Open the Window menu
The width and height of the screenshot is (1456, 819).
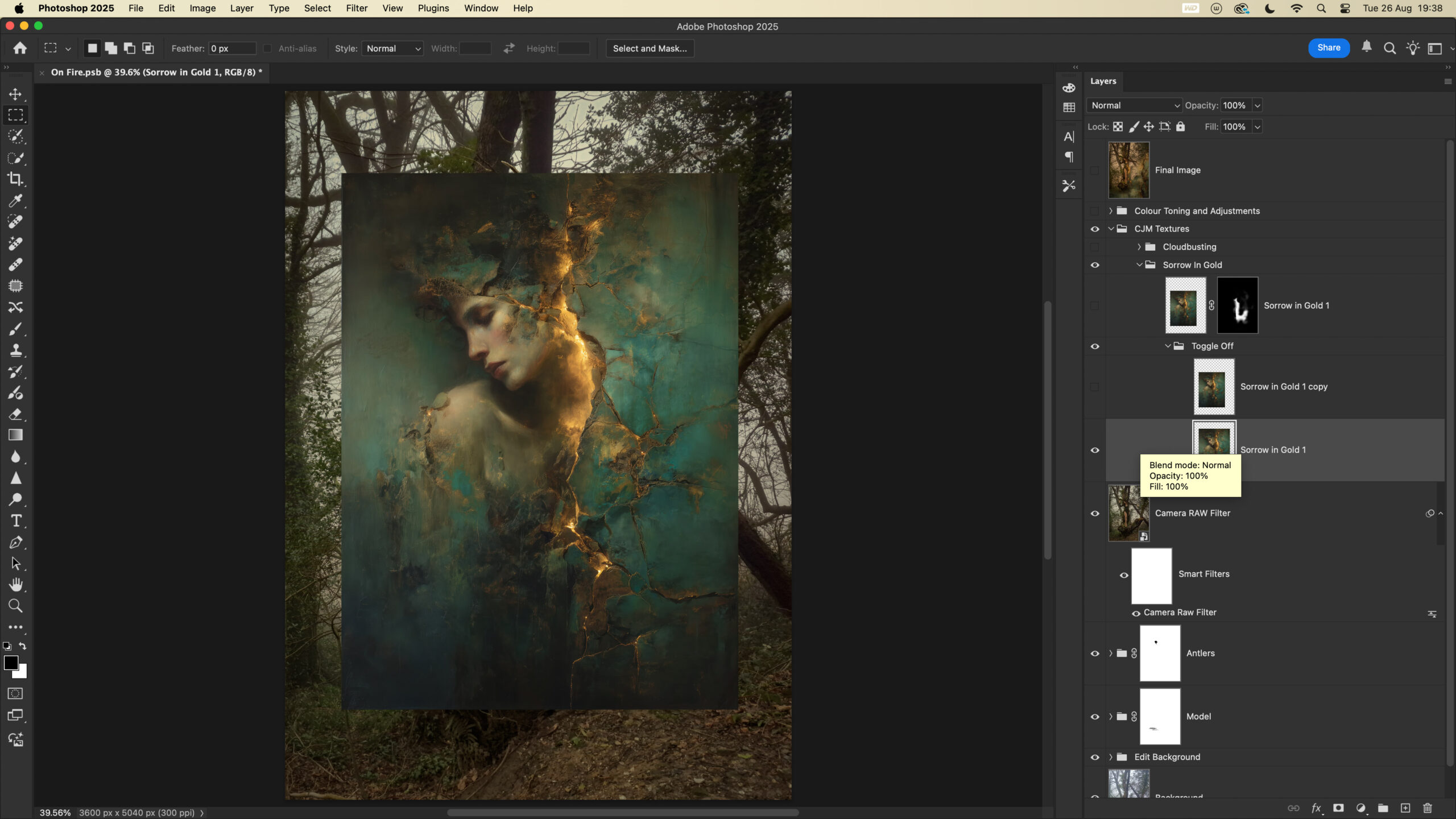(x=481, y=8)
